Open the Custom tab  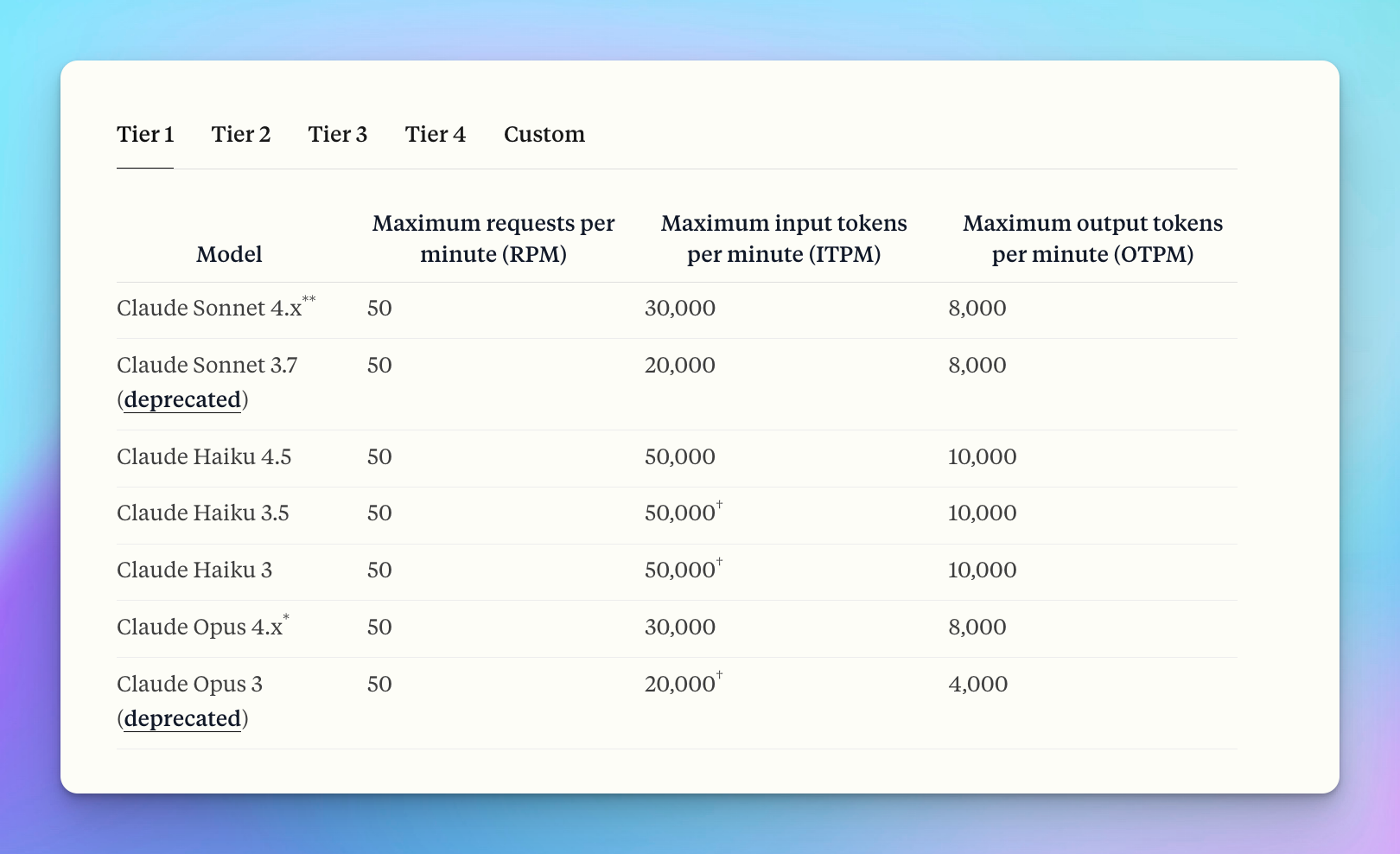pyautogui.click(x=544, y=135)
